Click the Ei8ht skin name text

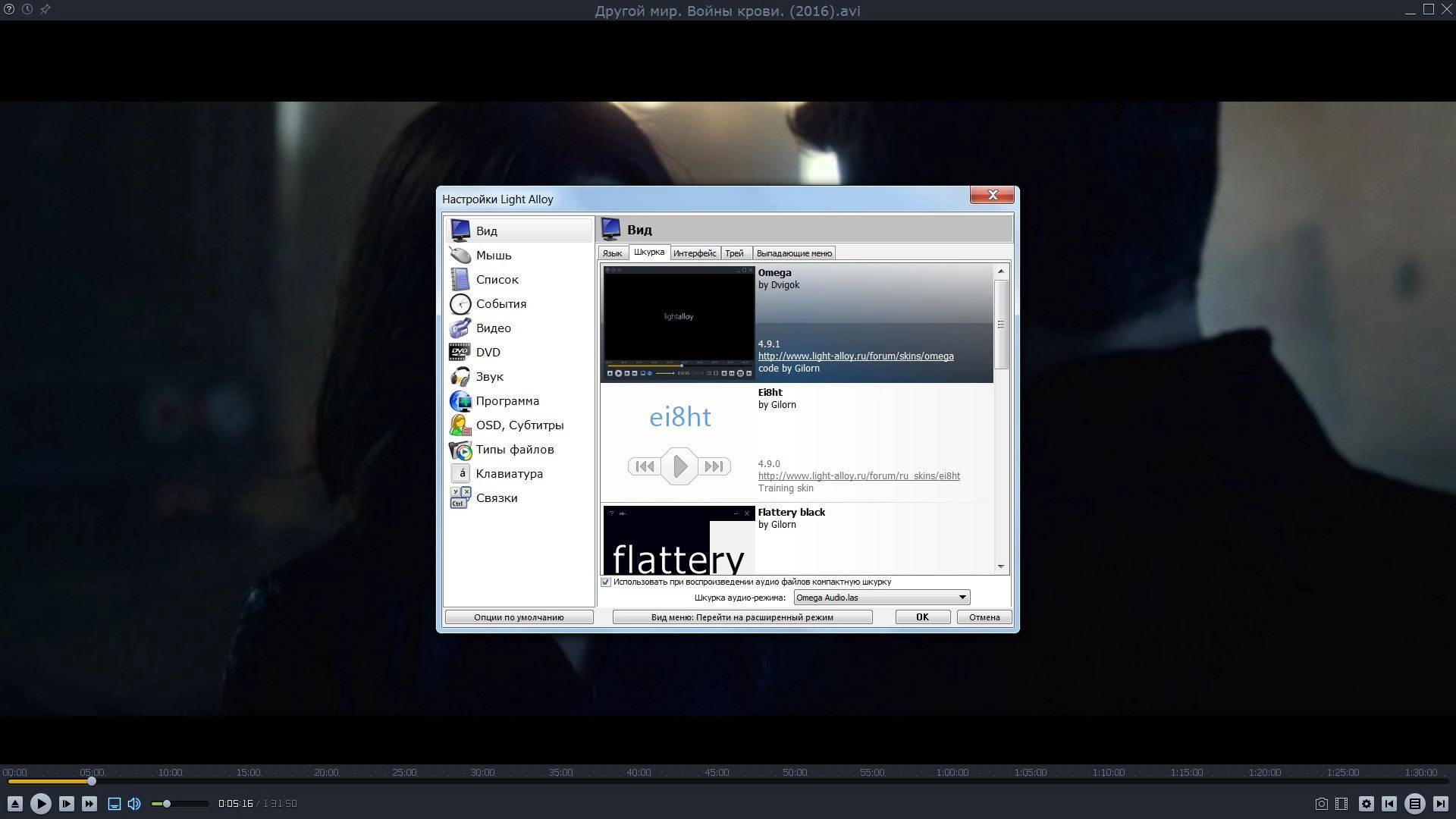click(770, 393)
